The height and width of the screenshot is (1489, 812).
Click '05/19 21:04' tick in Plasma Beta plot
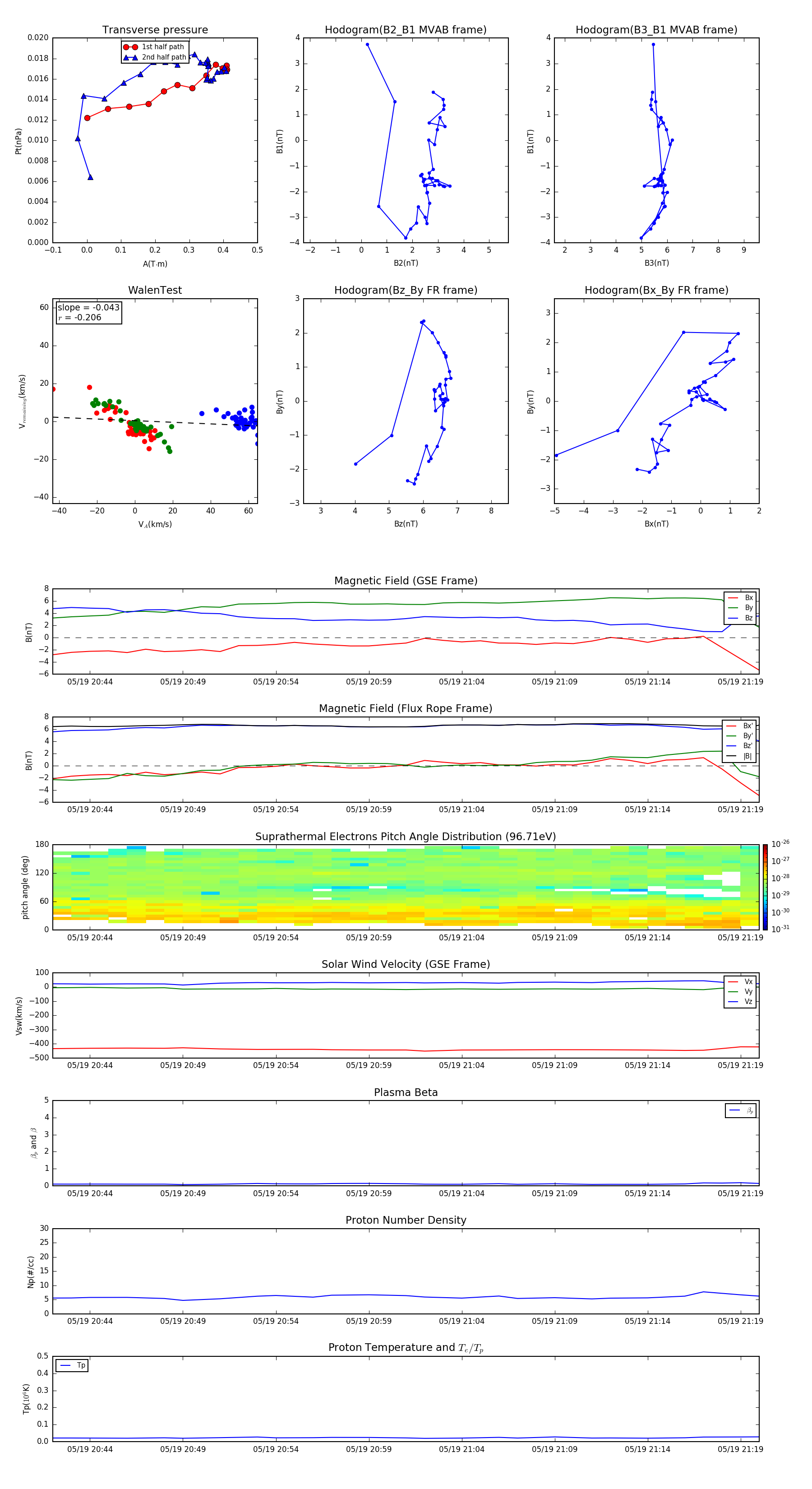coord(461,1193)
